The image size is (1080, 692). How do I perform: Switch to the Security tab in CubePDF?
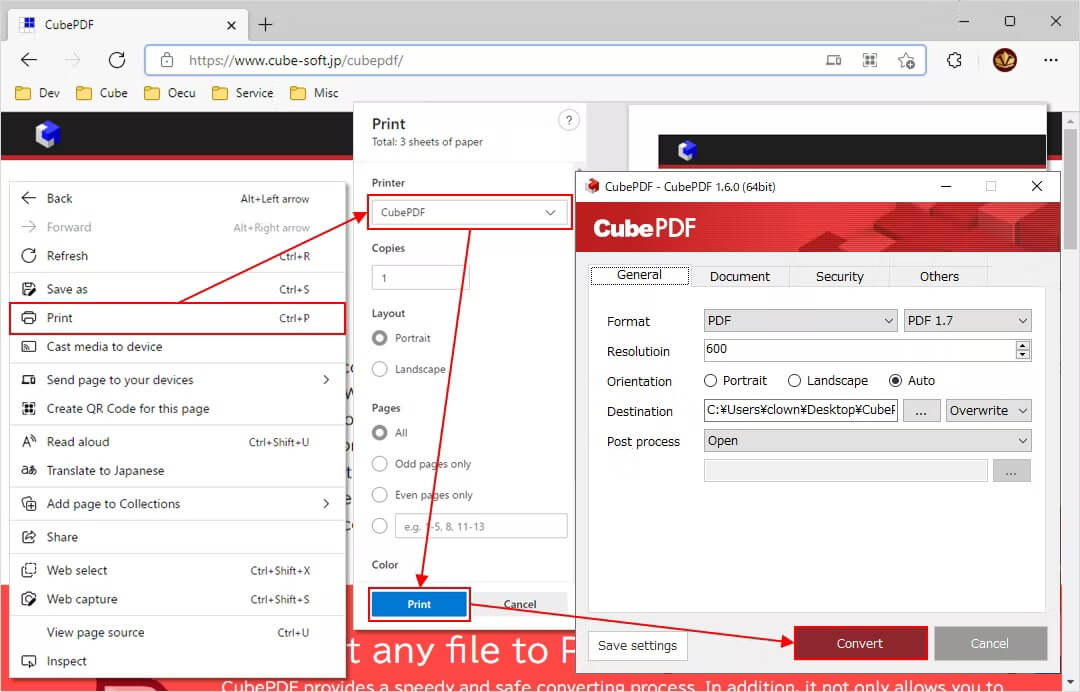839,276
